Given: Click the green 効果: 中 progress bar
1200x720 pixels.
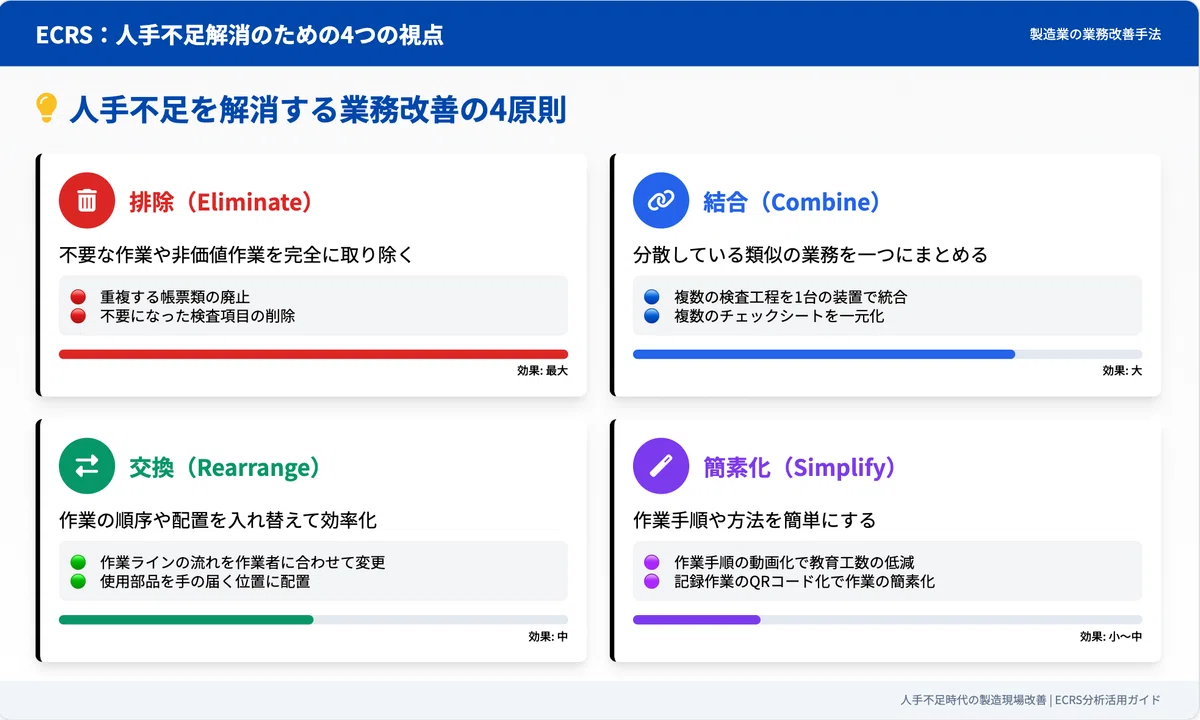Looking at the screenshot, I should [313, 619].
